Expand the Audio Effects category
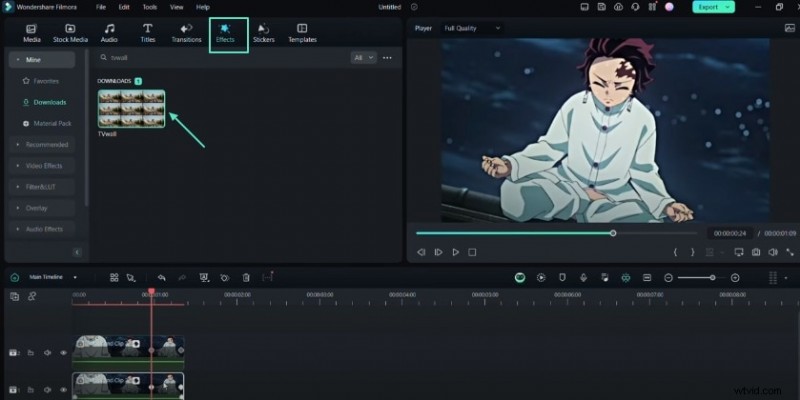800x400 pixels. (x=42, y=229)
